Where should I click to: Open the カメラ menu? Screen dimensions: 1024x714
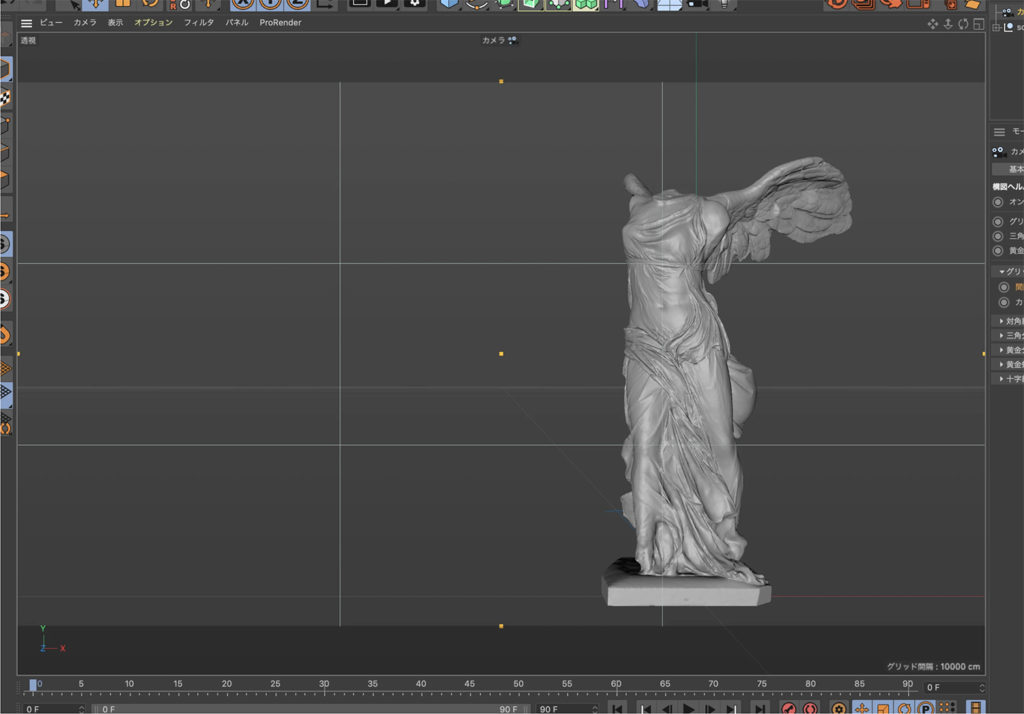(85, 23)
